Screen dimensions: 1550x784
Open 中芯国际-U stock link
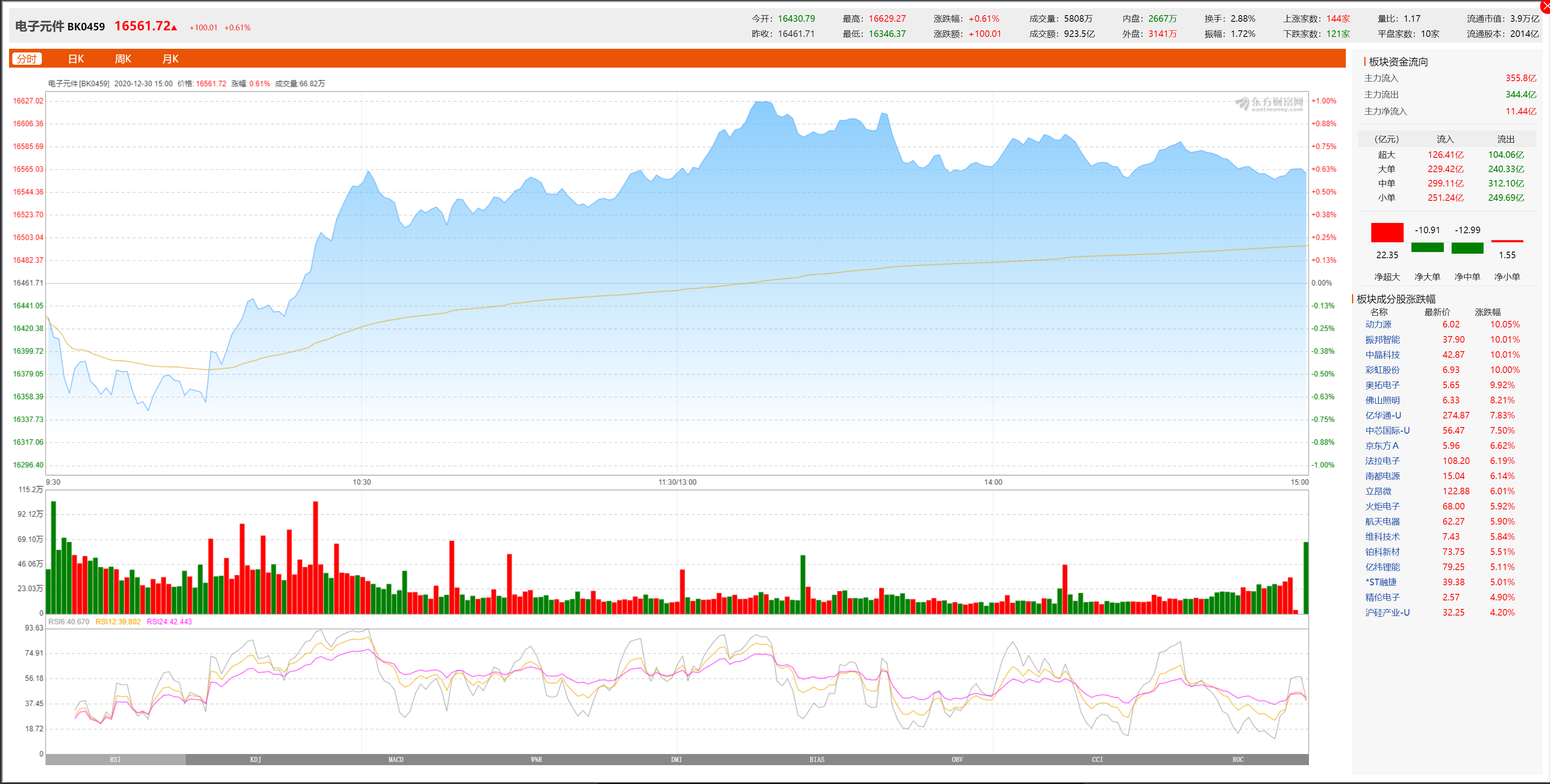coord(1387,430)
